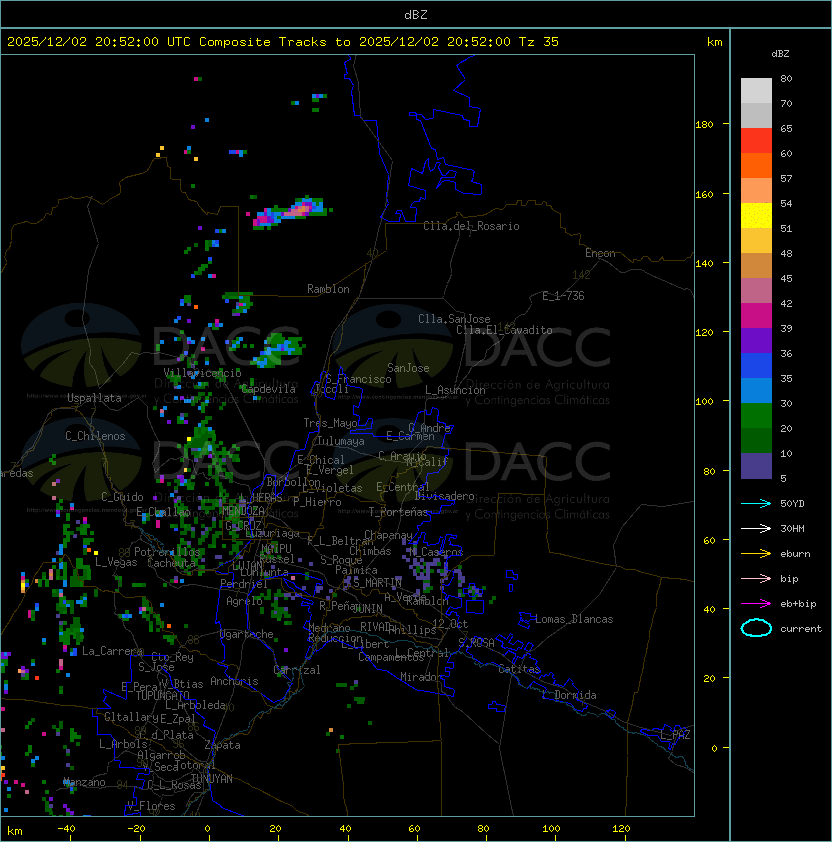This screenshot has width=832, height=842.
Task: Select the 'Ugarteche' map label
Action: [247, 634]
